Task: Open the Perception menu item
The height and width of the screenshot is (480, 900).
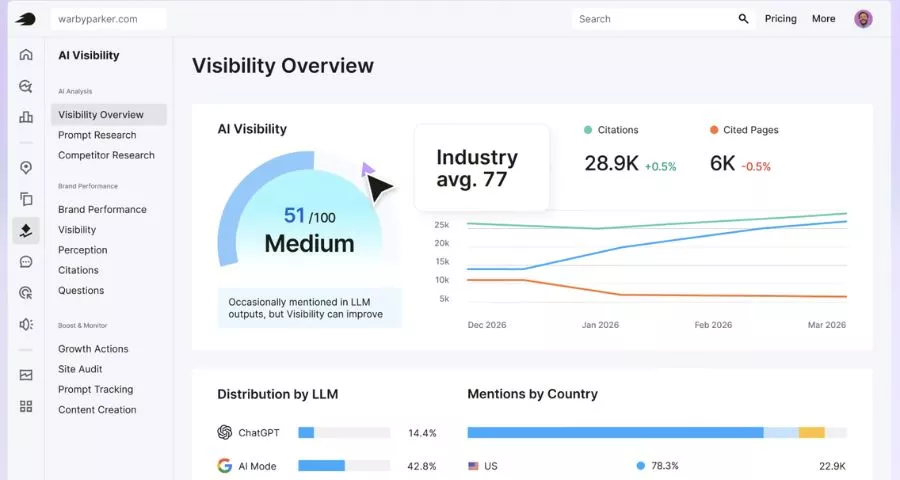Action: click(x=83, y=250)
